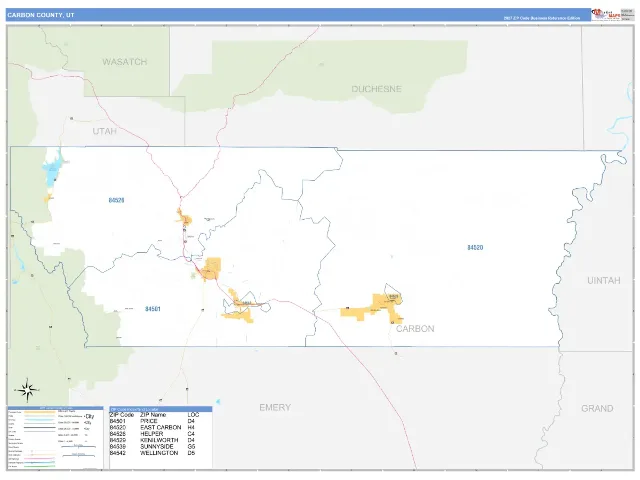640x480 pixels.
Task: Click the ZIP index table blue header bar
Action: [x=161, y=409]
